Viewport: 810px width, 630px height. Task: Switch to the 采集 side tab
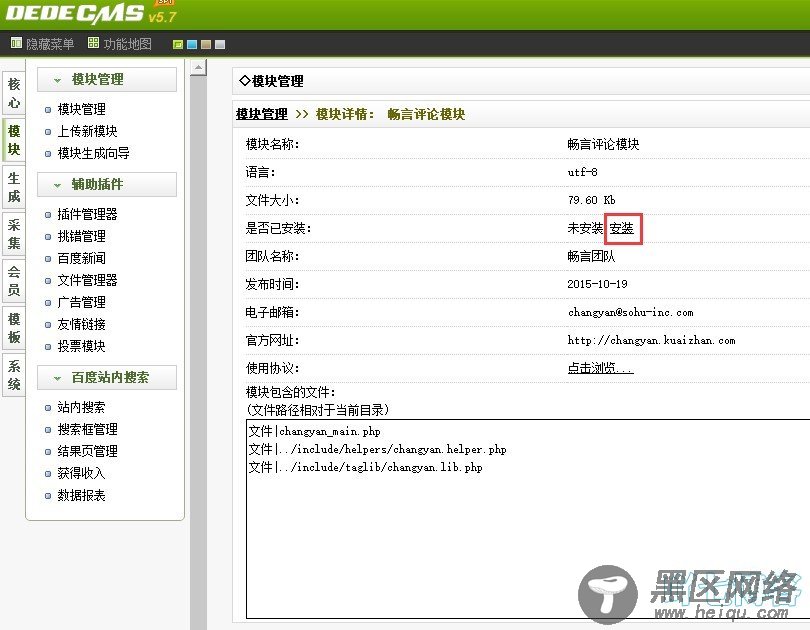click(14, 234)
